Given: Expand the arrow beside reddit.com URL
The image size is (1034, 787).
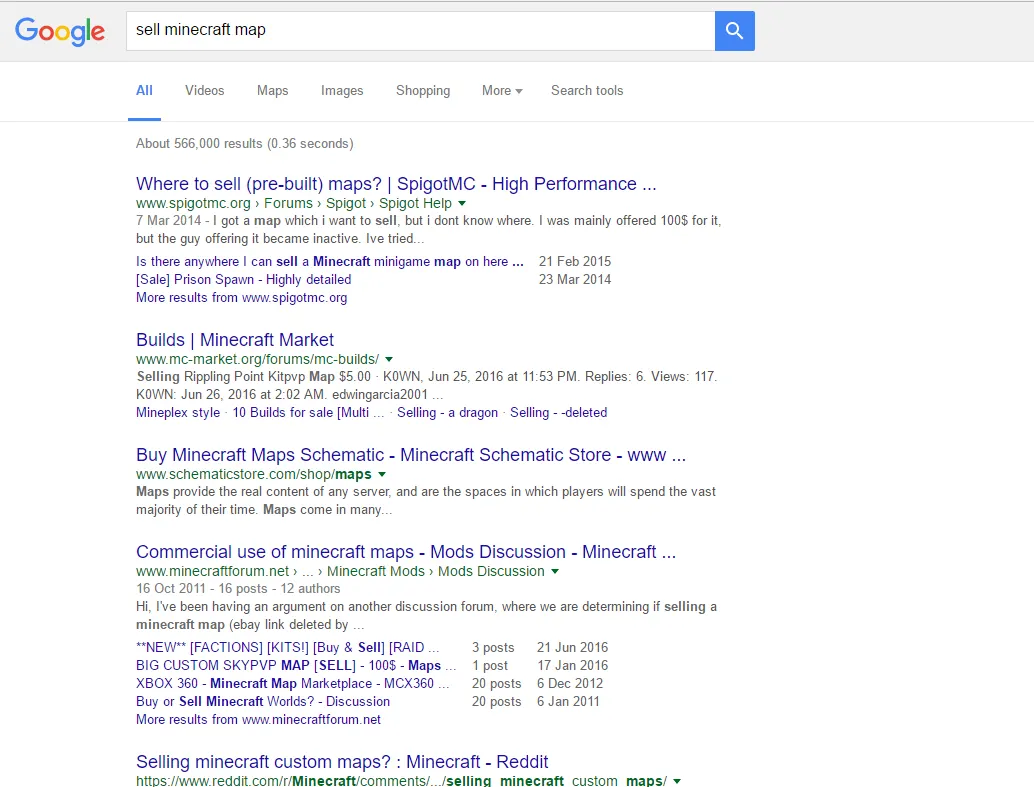Looking at the screenshot, I should (677, 781).
